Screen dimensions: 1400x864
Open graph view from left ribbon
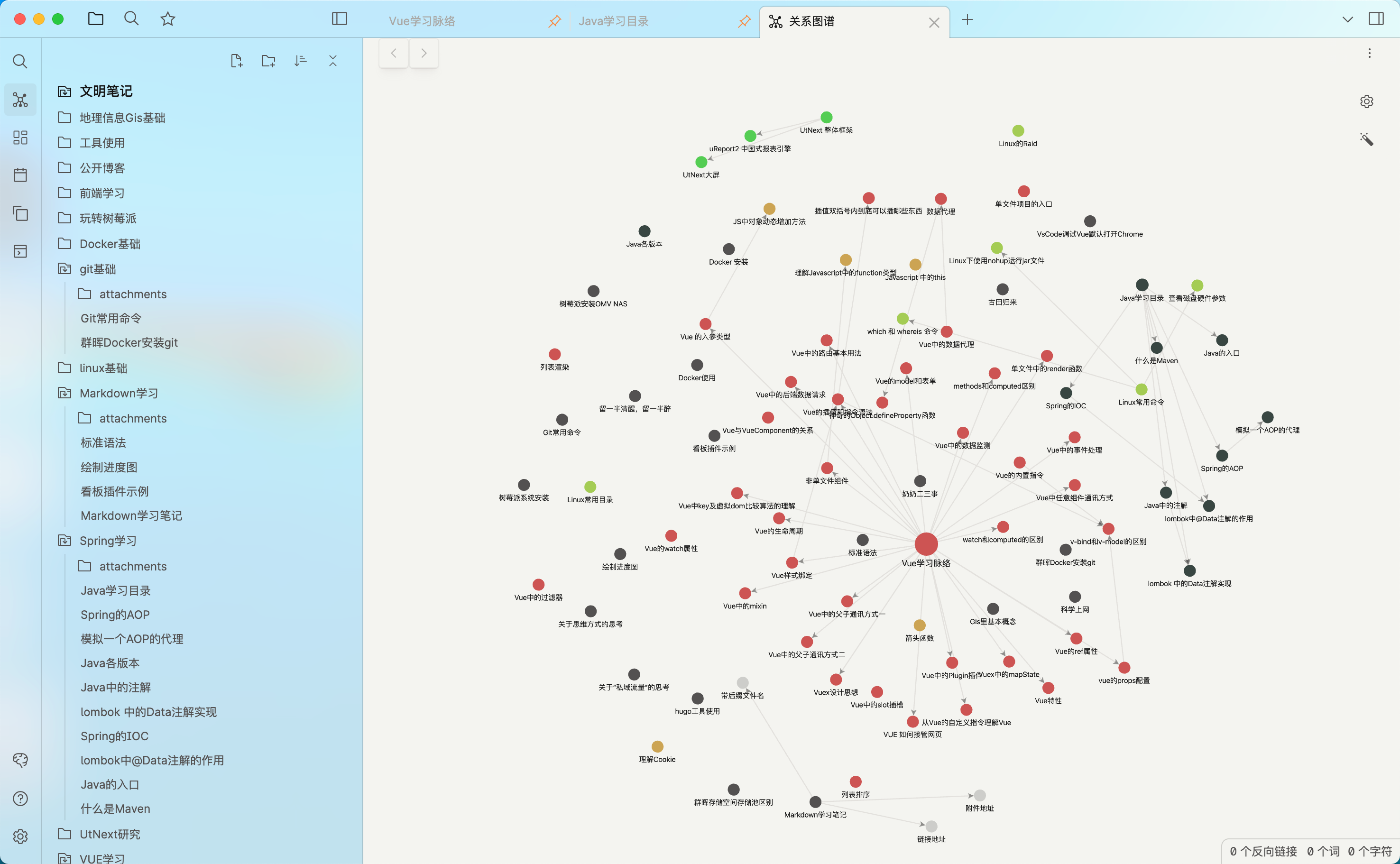coord(20,100)
